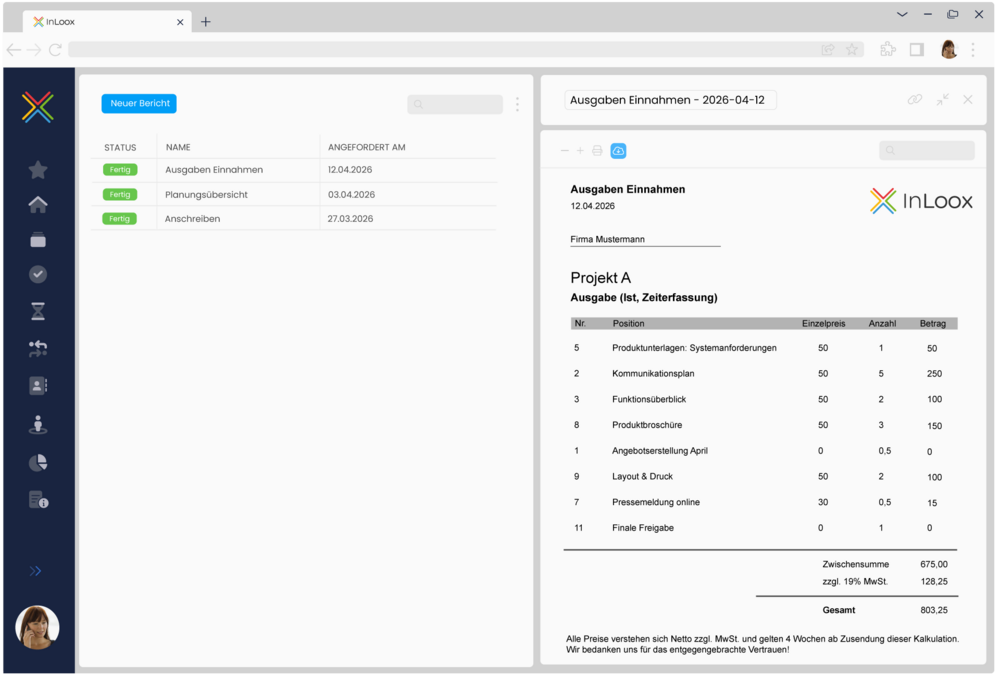Open Time Tracking with the hourglass icon
The image size is (1000, 677).
37,311
